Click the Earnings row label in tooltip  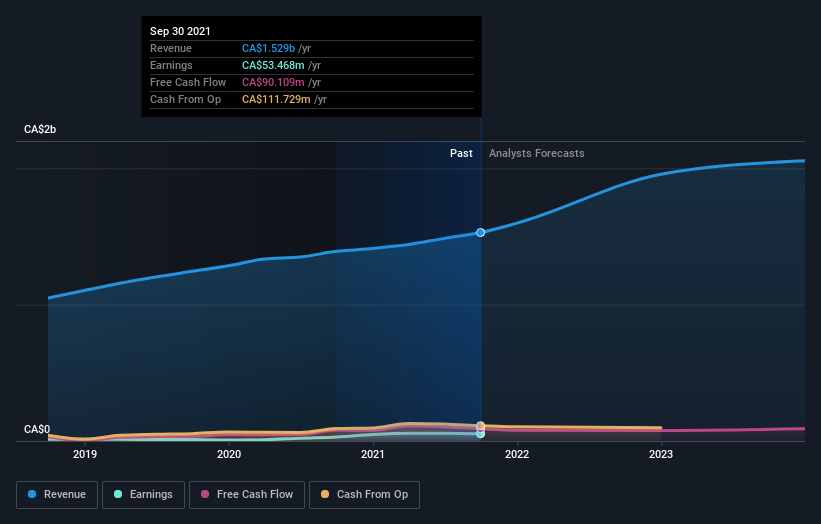pyautogui.click(x=171, y=65)
